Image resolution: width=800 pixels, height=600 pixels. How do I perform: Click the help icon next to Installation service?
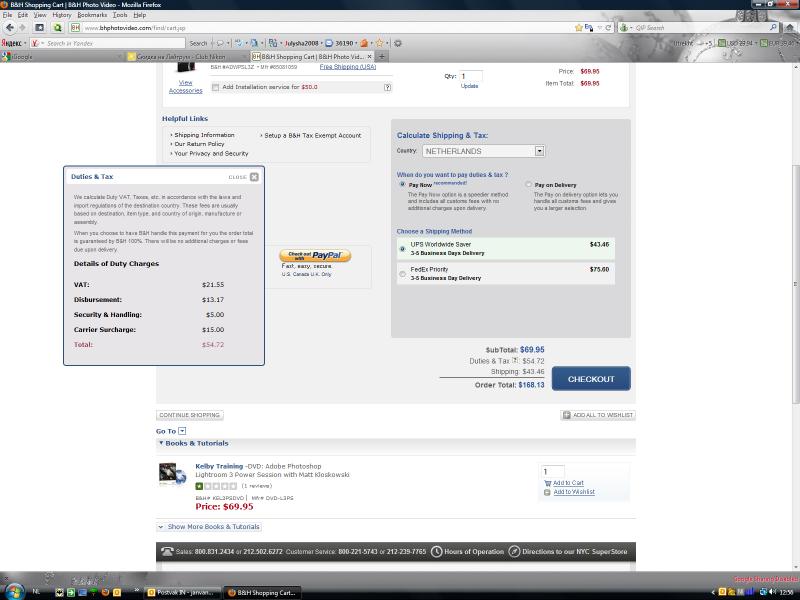[388, 87]
